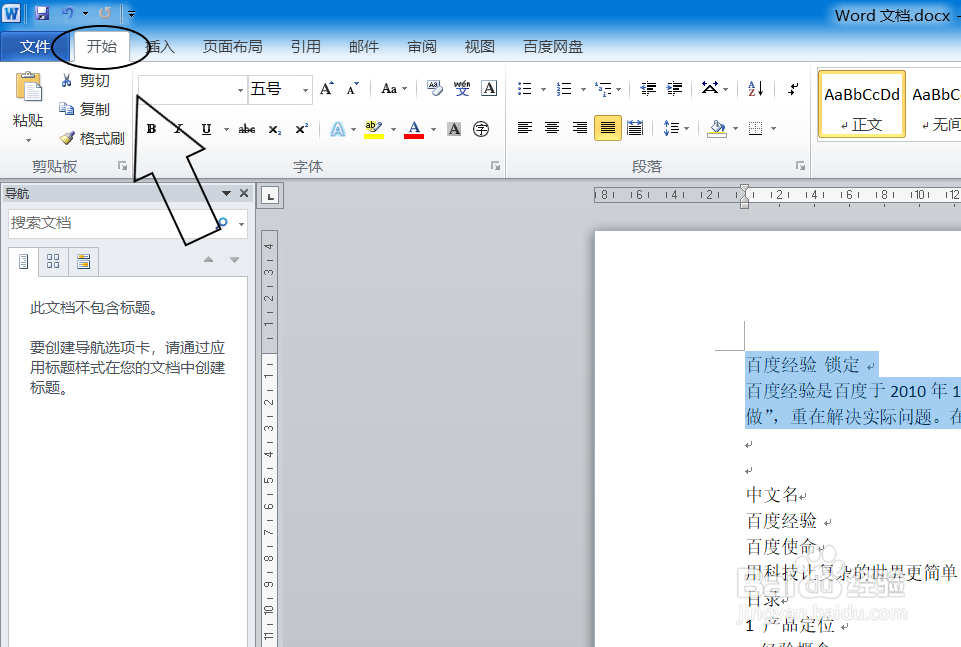Center the text
The height and width of the screenshot is (647, 961).
pos(552,127)
